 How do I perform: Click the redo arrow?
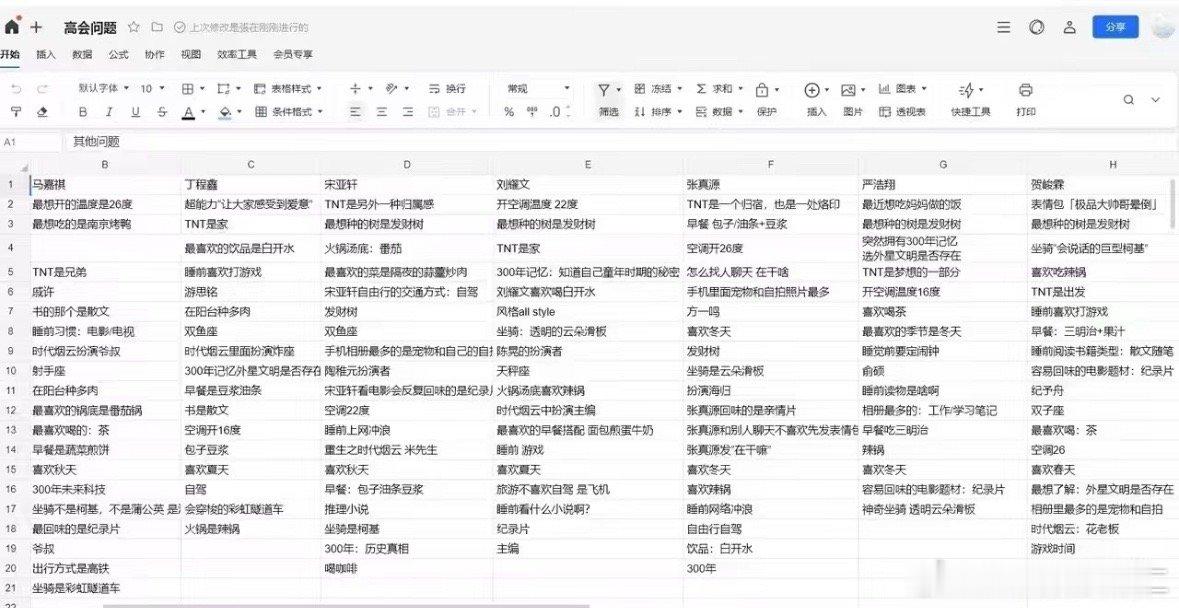tap(42, 89)
